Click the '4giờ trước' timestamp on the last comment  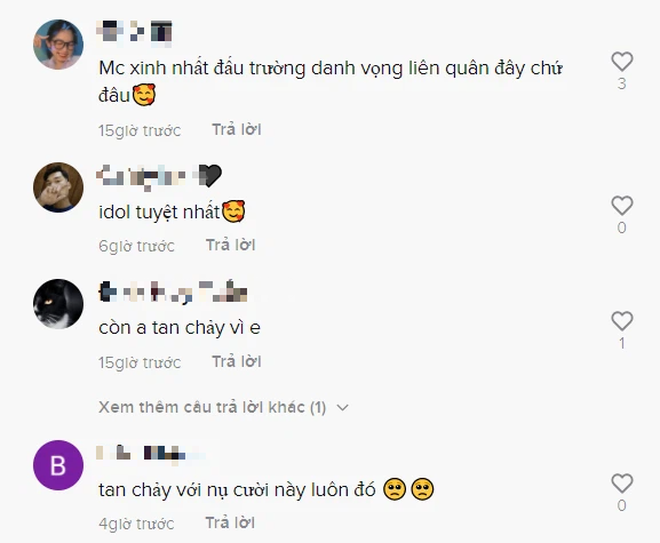[136, 524]
